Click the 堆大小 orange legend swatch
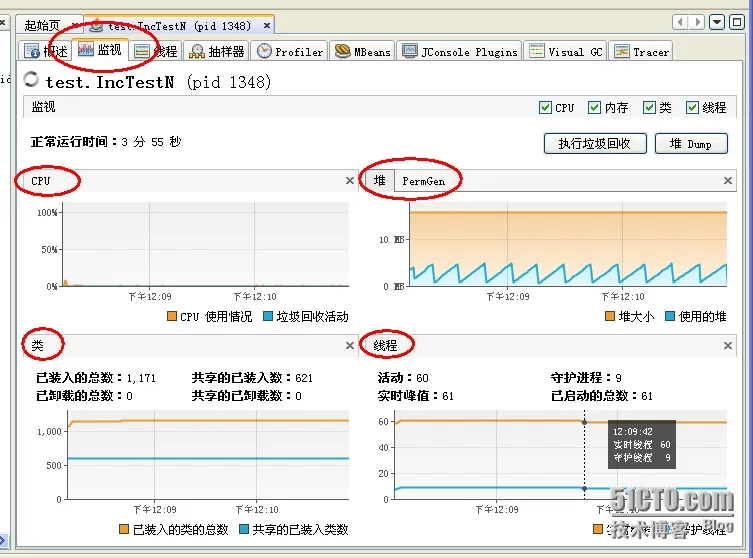 (610, 316)
